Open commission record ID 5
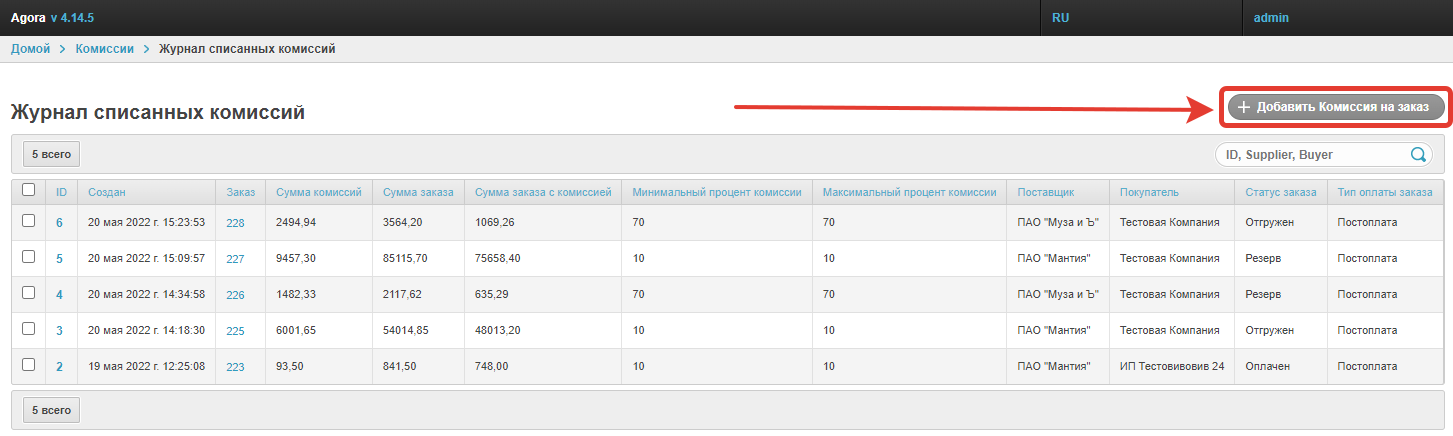This screenshot has width=1453, height=436. 59,259
